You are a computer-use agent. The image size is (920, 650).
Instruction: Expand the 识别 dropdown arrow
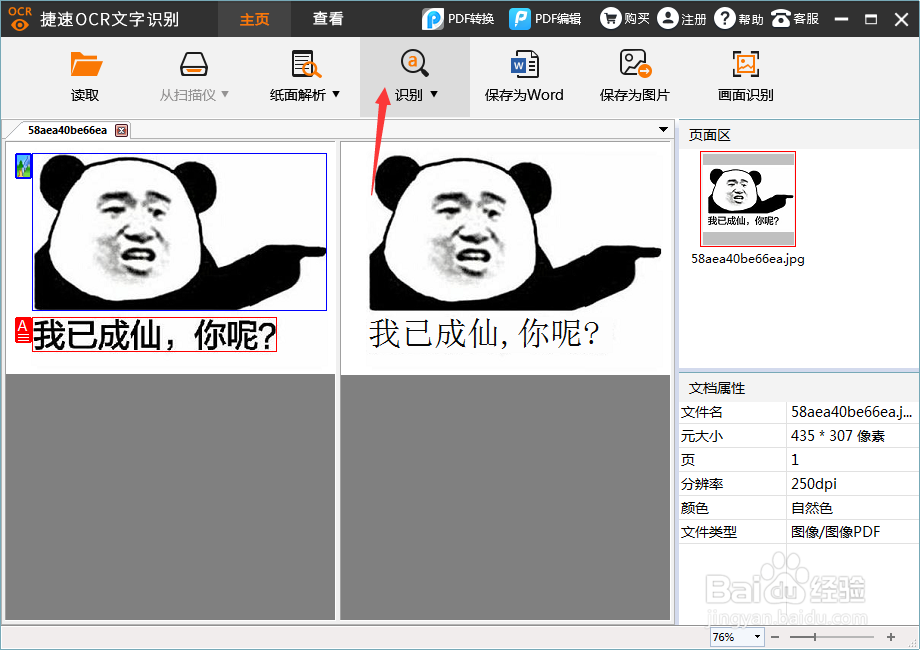434,94
